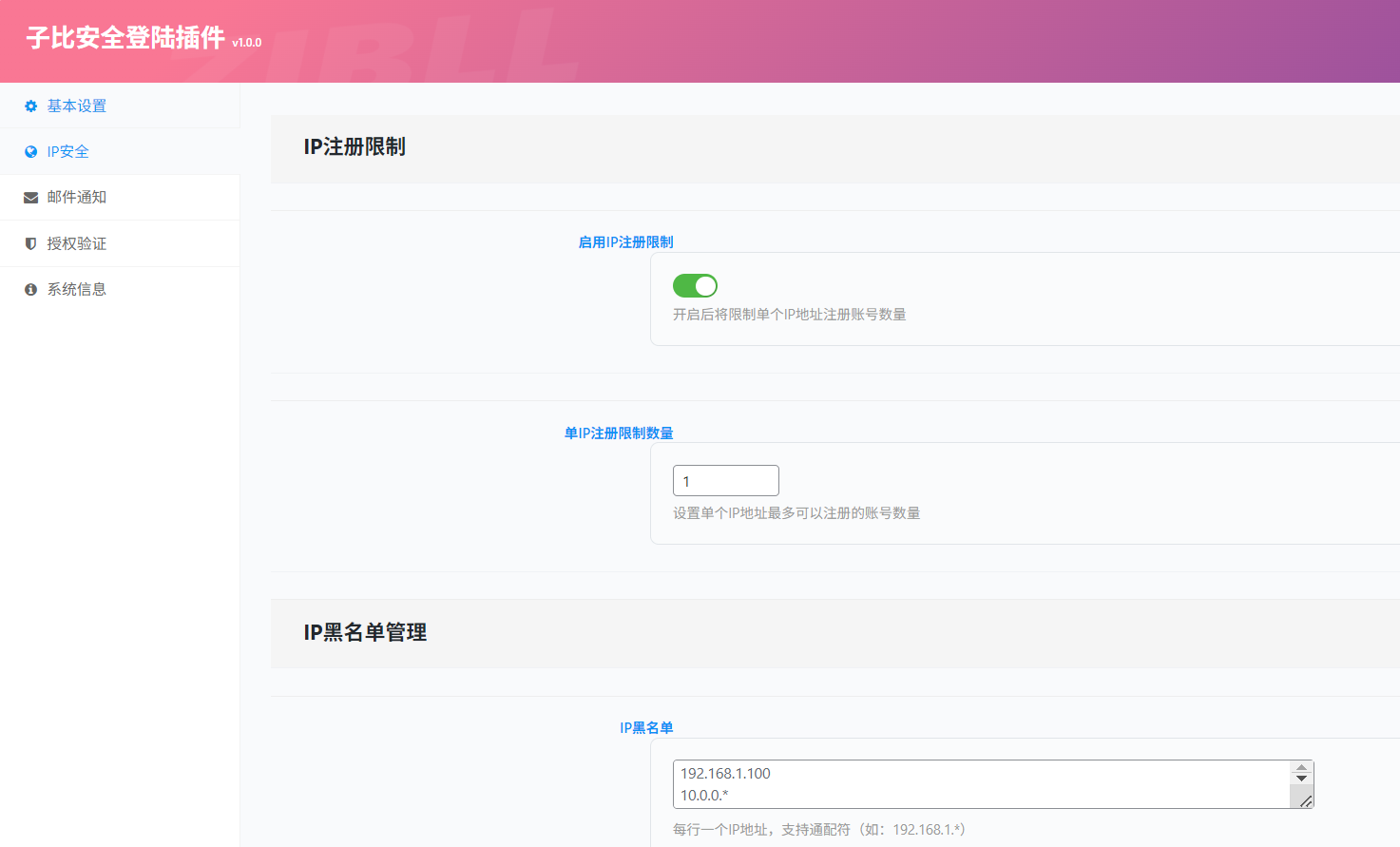1400x847 pixels.
Task: Select the shield icon next to 授权验证
Action: tap(29, 243)
